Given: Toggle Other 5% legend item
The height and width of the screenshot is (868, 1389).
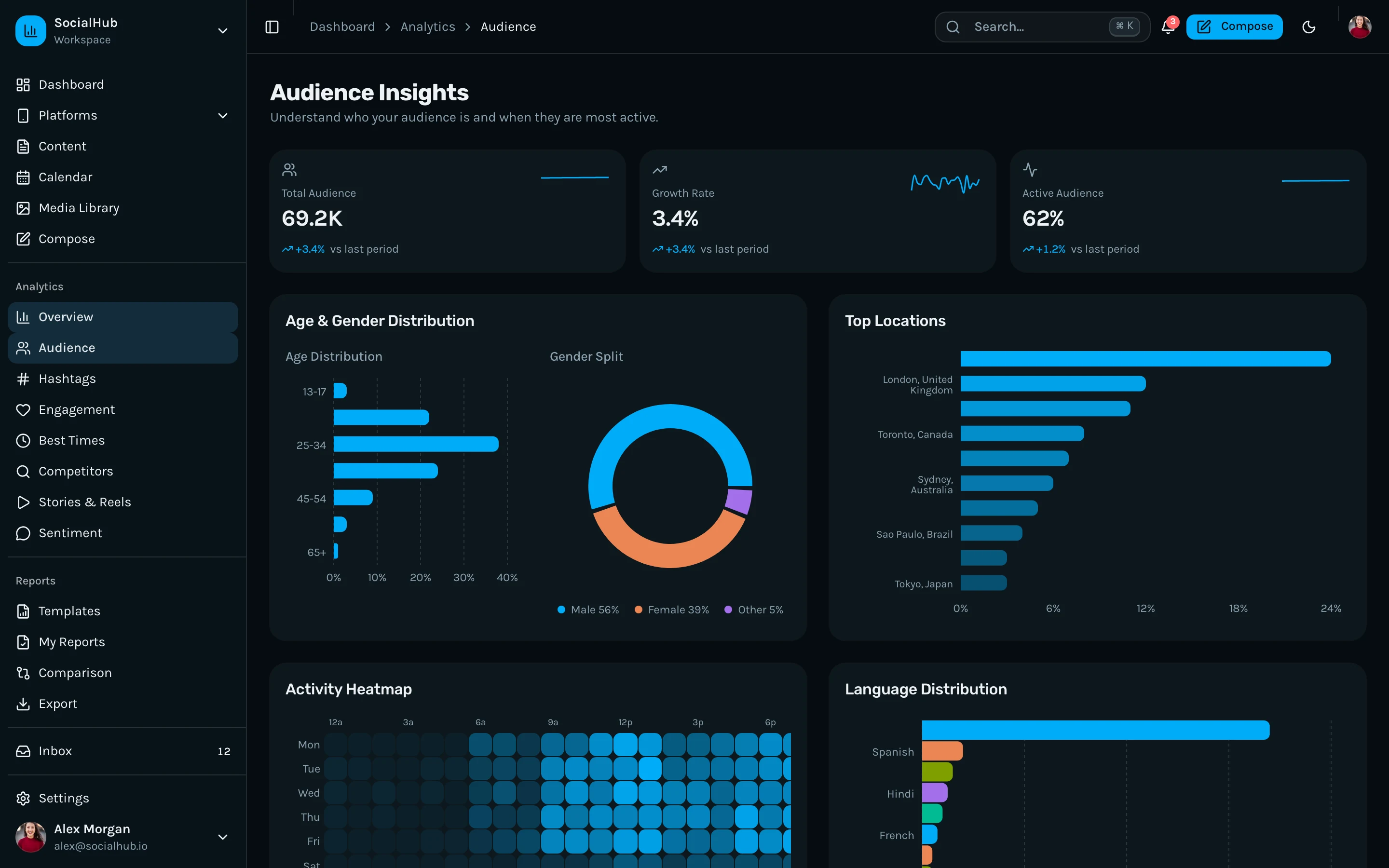Looking at the screenshot, I should pyautogui.click(x=754, y=610).
